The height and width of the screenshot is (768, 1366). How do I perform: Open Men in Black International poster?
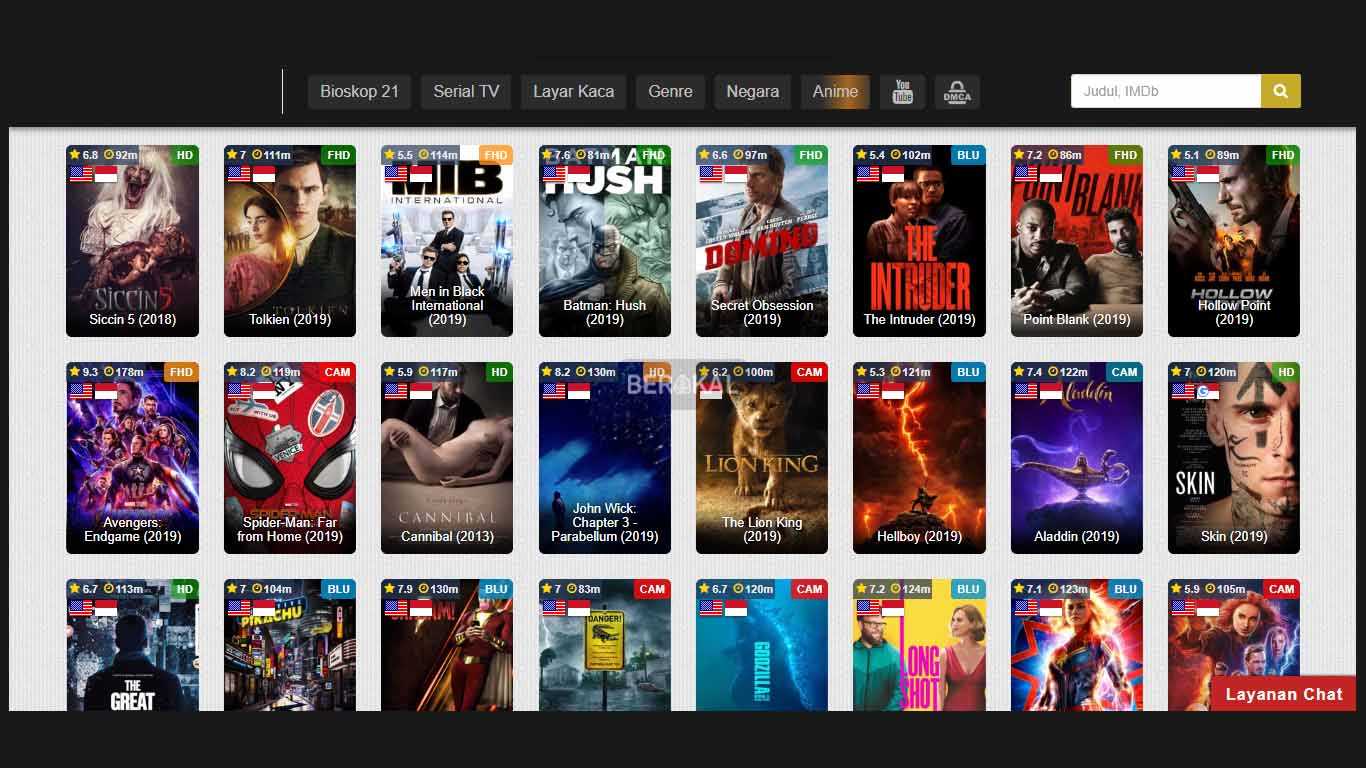click(447, 241)
